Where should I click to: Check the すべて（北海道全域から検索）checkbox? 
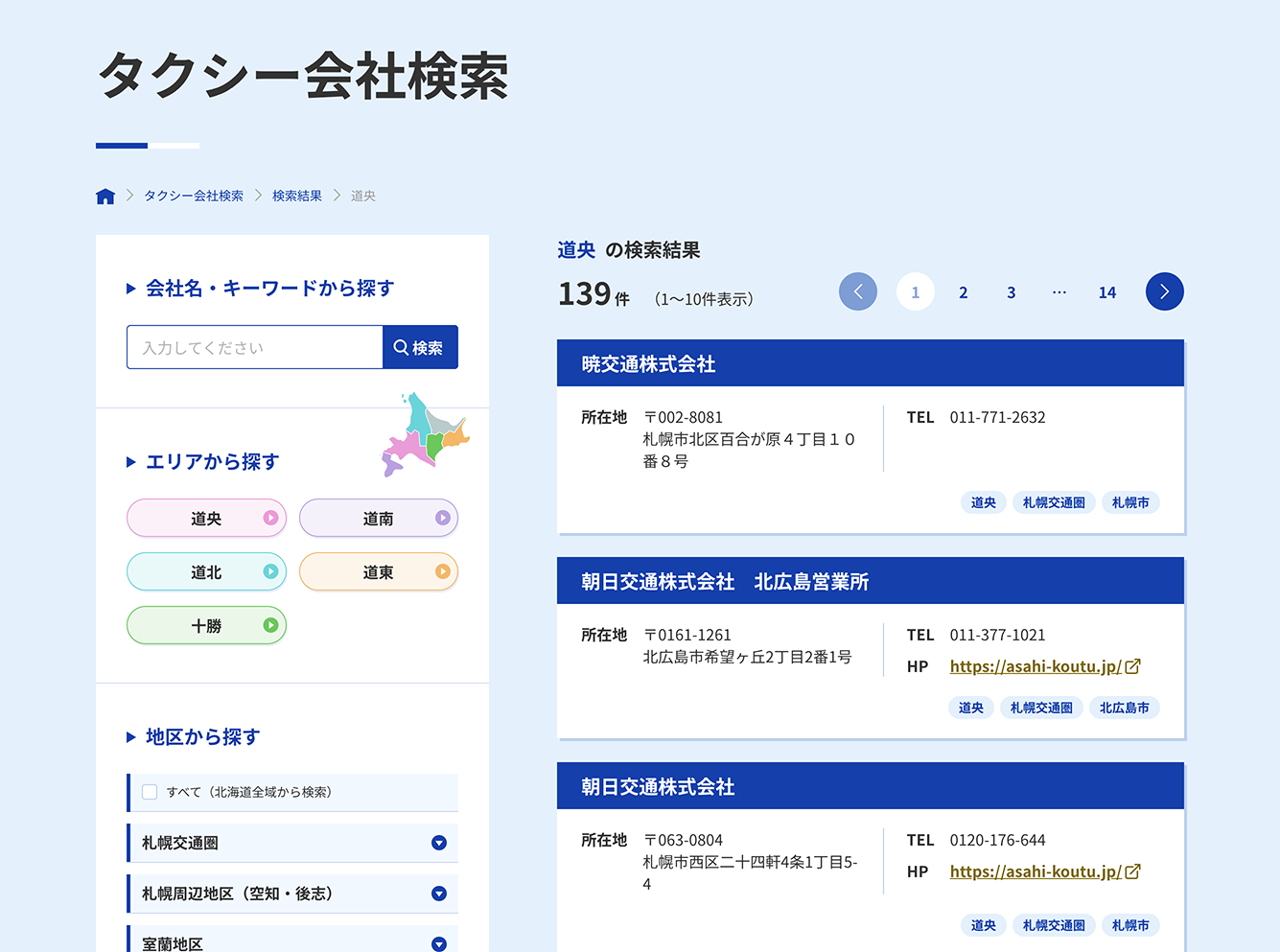(x=150, y=792)
